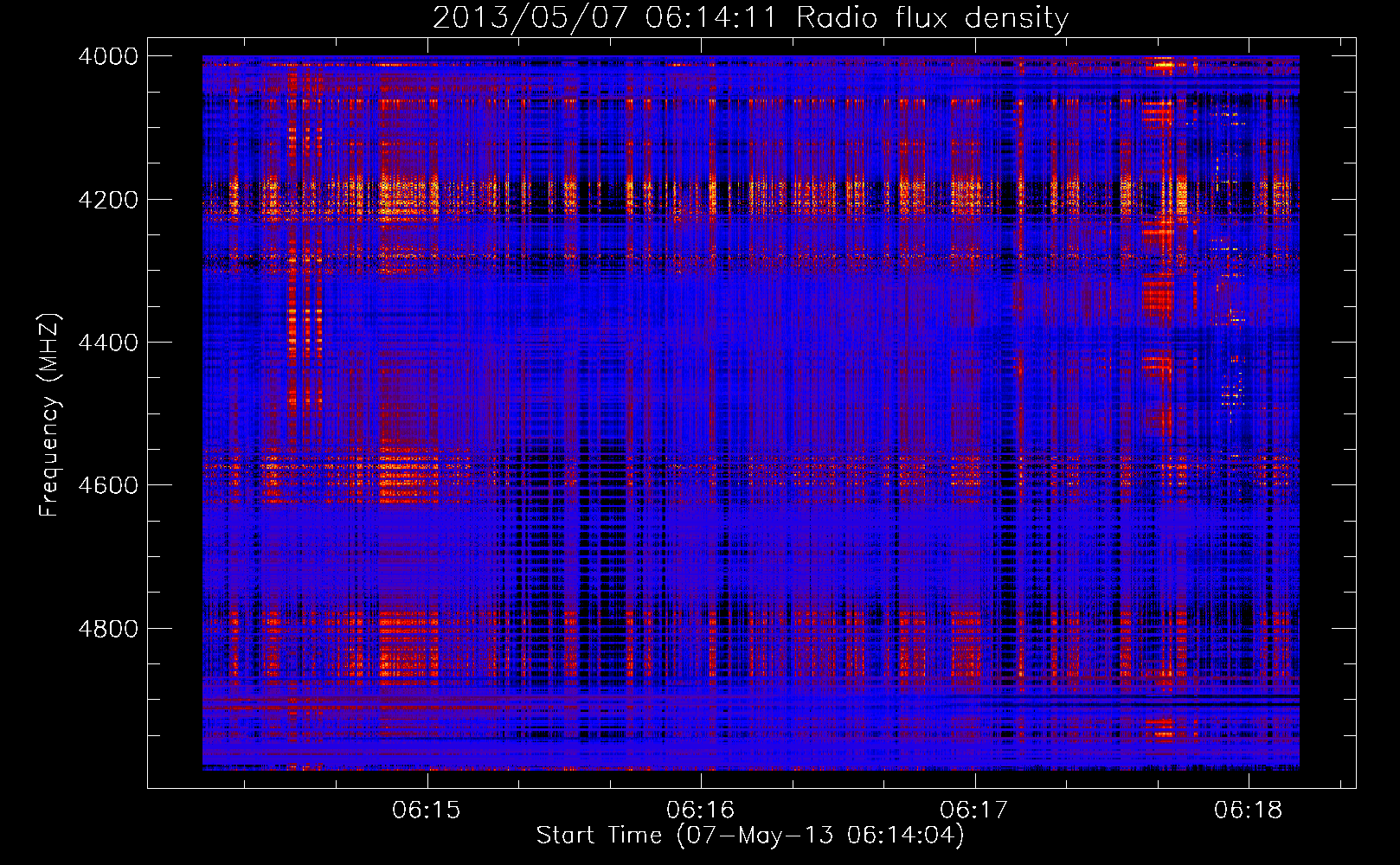Click the 4600 frequency tick label
The image size is (1400, 865).
click(x=108, y=485)
